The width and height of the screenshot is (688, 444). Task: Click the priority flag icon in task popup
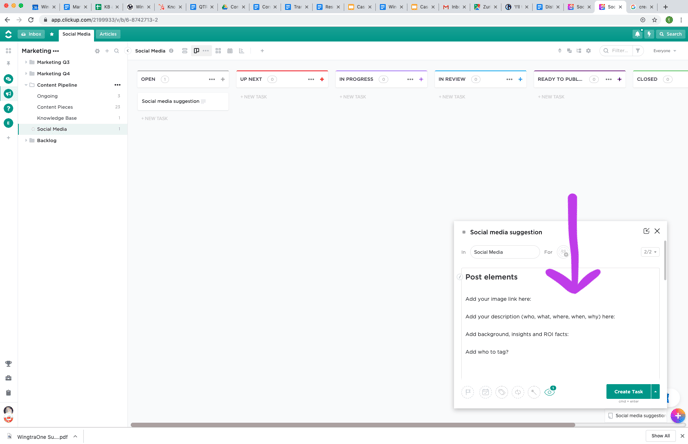tap(469, 392)
